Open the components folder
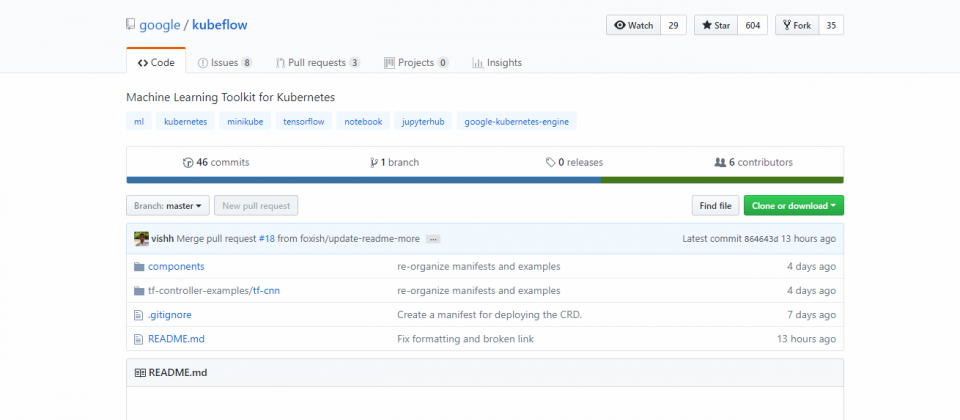960x420 pixels. tap(176, 267)
